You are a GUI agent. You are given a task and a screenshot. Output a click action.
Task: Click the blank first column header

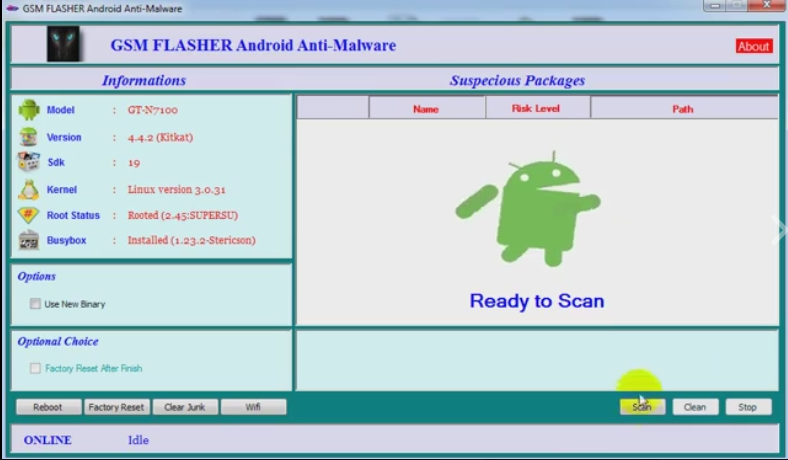[333, 108]
